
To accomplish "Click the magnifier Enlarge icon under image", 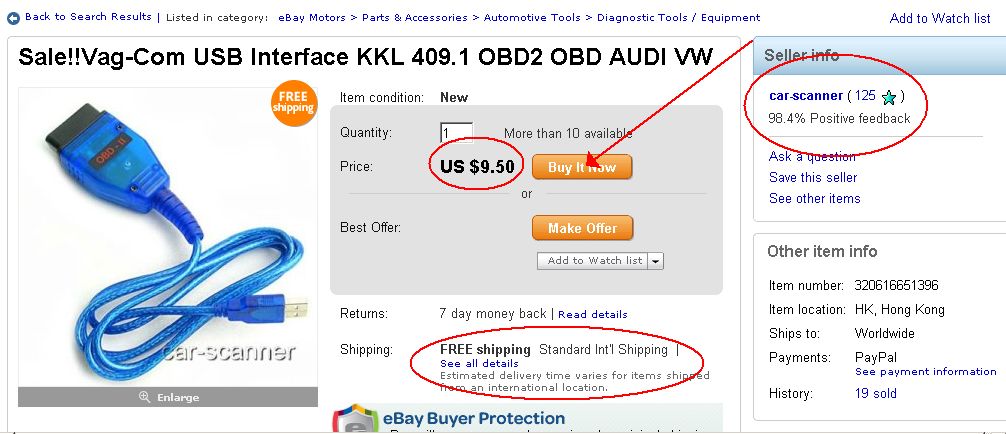I will tap(146, 397).
